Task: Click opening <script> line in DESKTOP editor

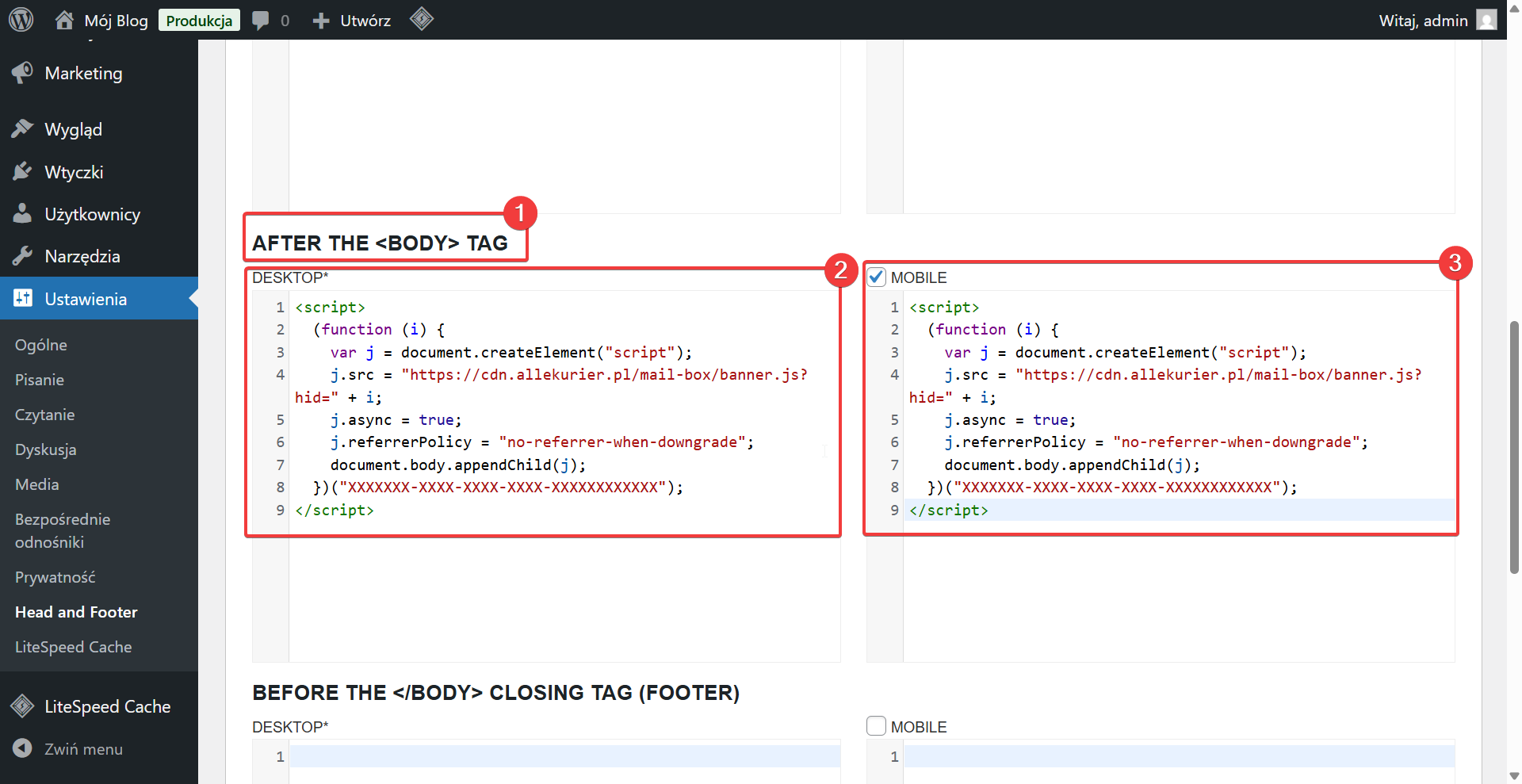Action: point(330,307)
